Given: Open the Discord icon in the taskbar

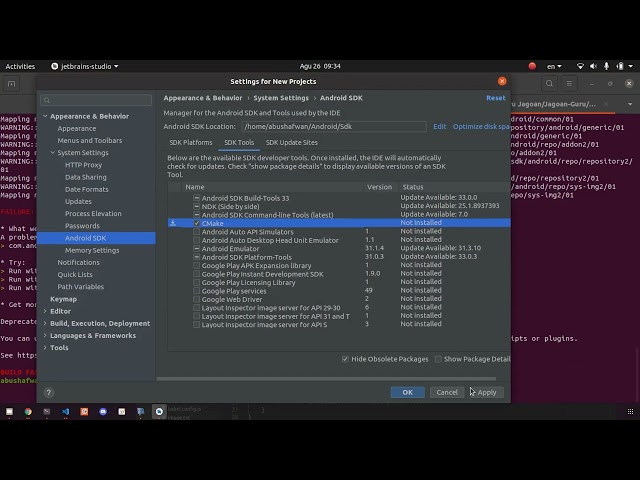Looking at the screenshot, I should [x=103, y=411].
